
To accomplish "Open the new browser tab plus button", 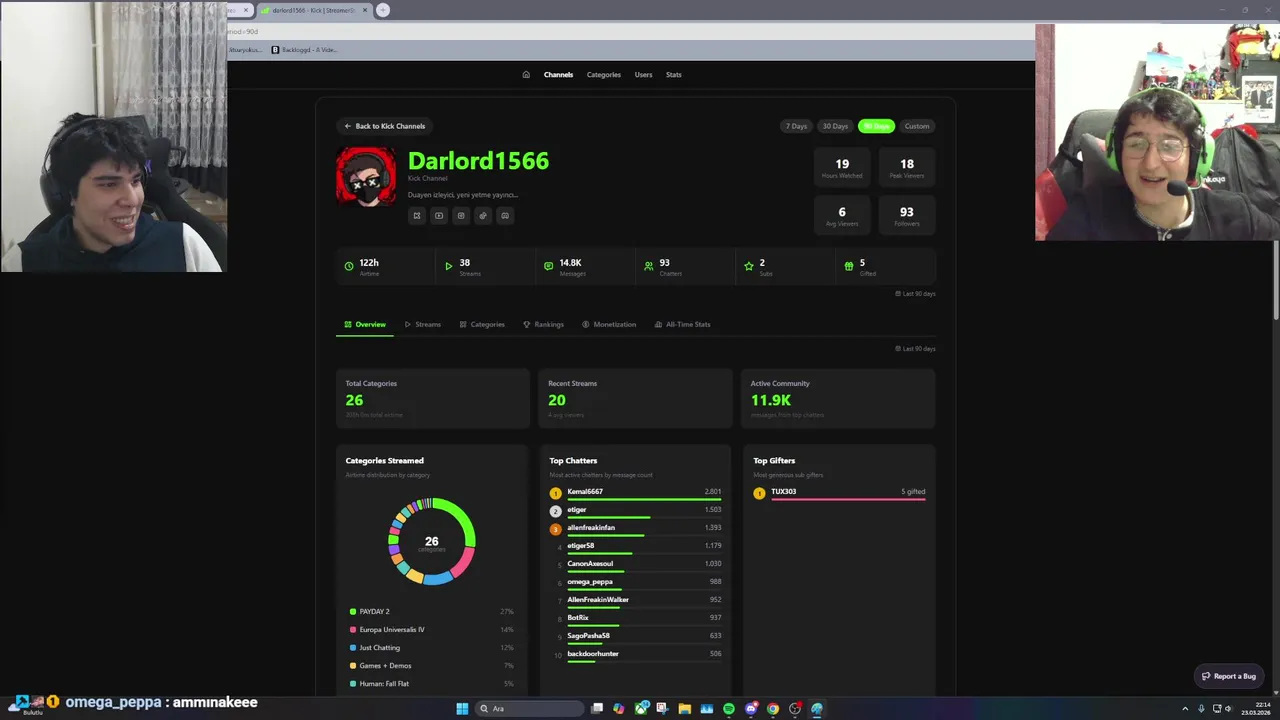I will (383, 10).
